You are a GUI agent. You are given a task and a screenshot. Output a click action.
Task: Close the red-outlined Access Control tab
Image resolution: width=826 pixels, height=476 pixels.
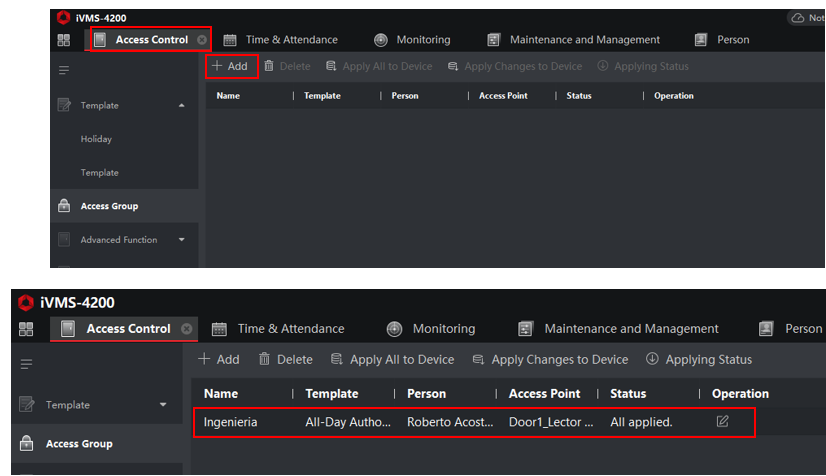click(x=202, y=39)
